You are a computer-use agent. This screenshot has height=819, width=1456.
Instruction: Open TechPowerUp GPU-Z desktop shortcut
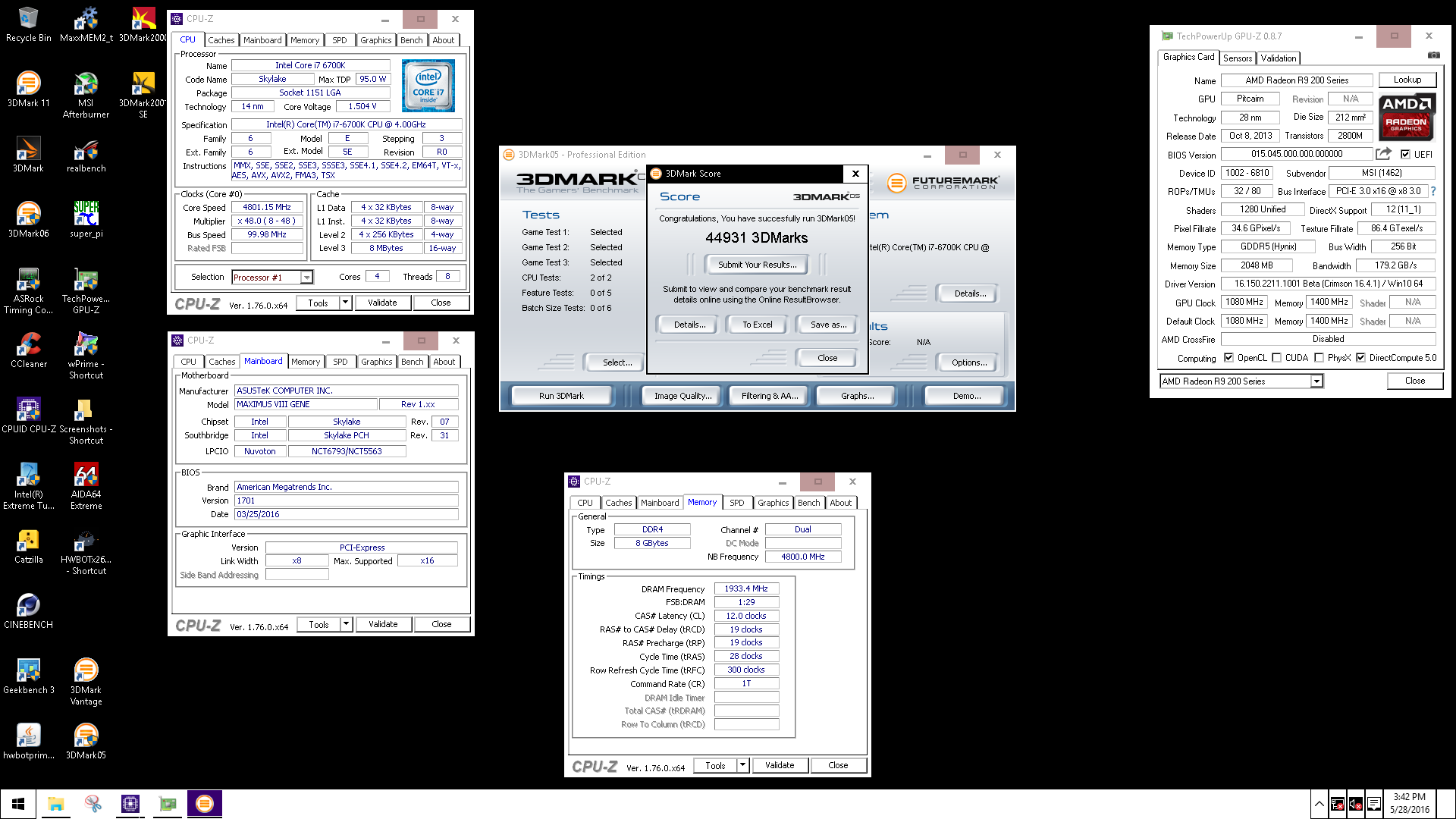point(86,290)
